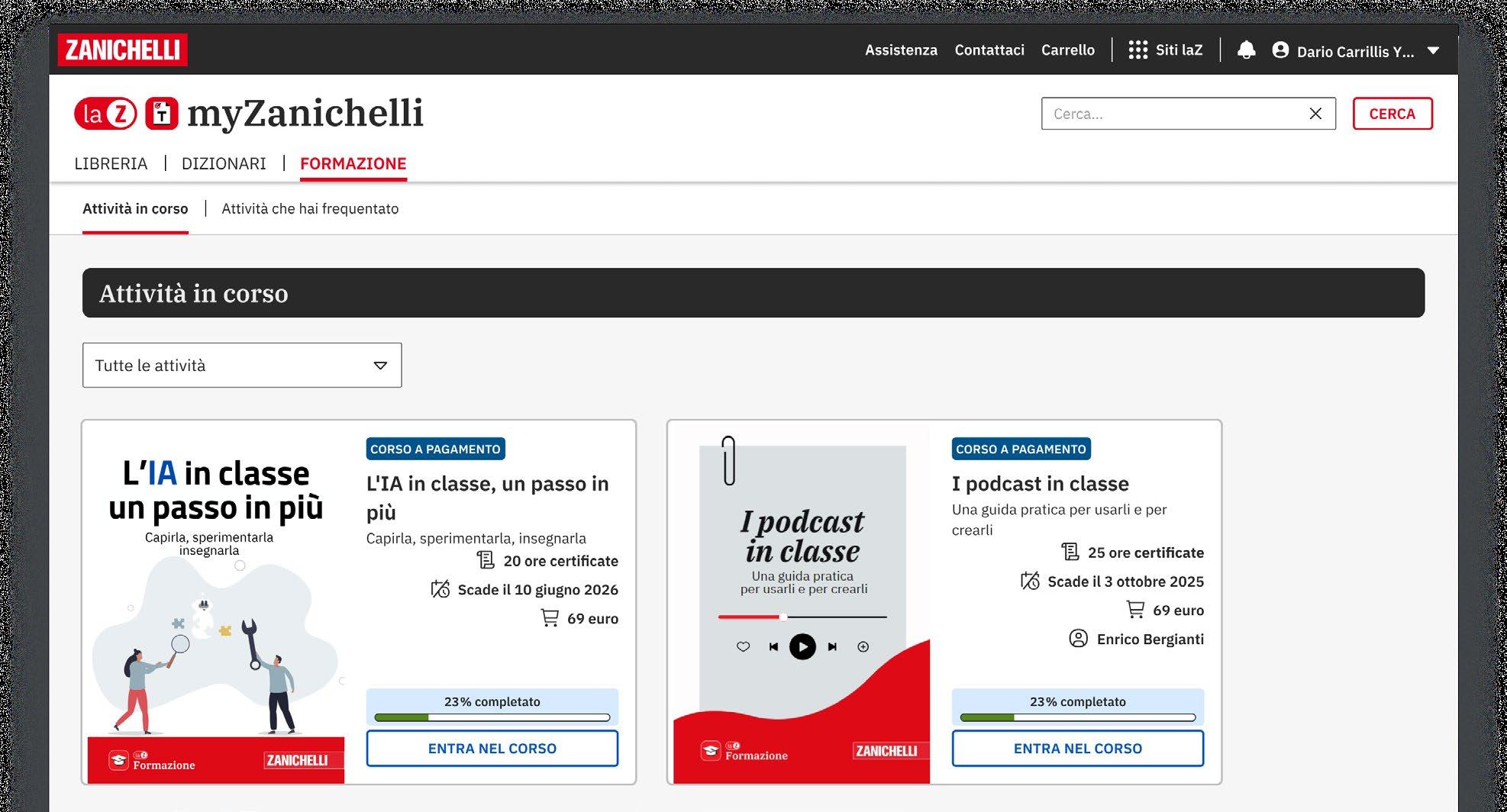Image resolution: width=1507 pixels, height=812 pixels.
Task: Open the Siti laZ grid icon
Action: [x=1138, y=50]
